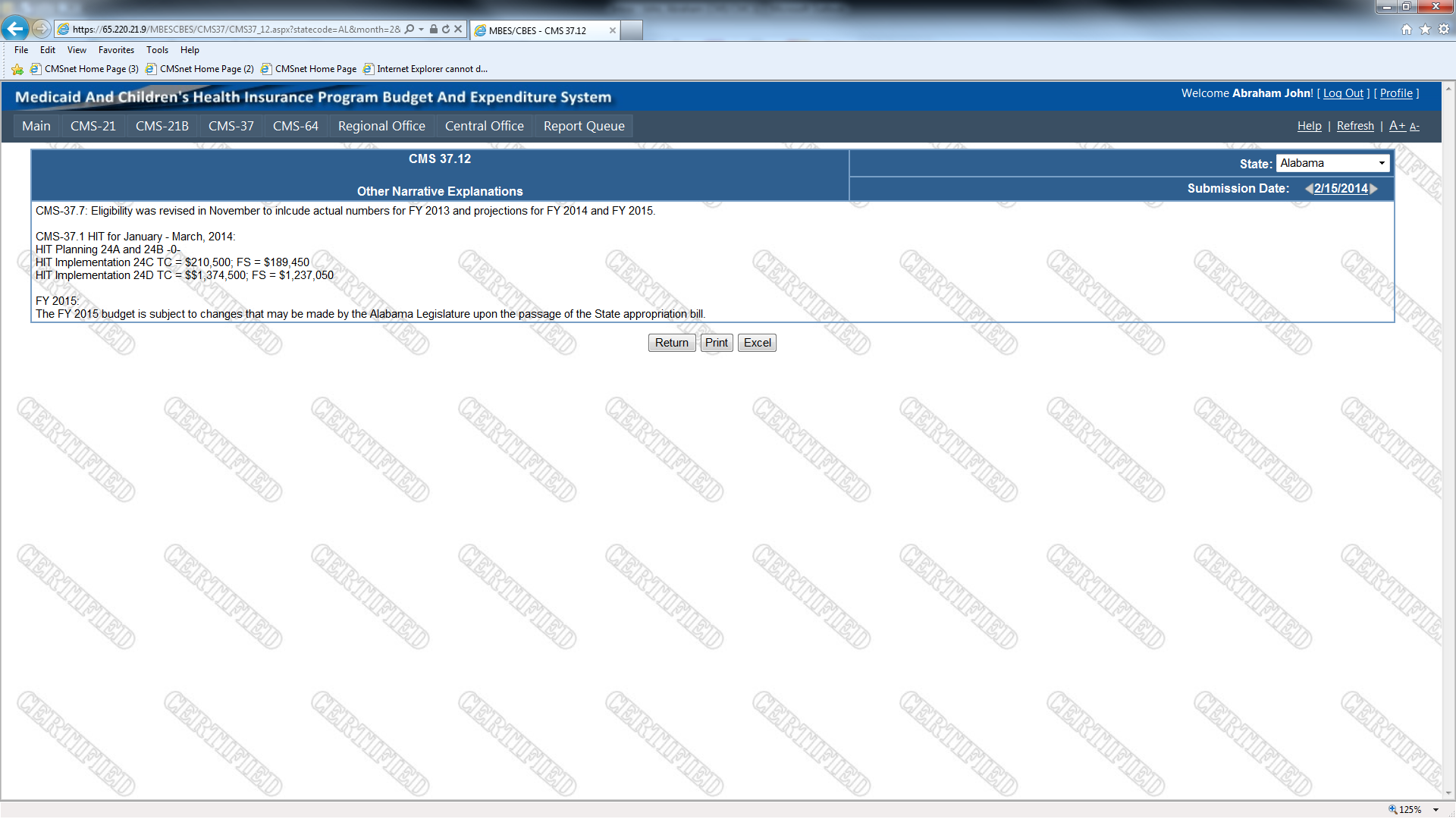Expand the address bar autocomplete dropdown arrow
Screen dimensions: 1456x819
pyautogui.click(x=422, y=30)
